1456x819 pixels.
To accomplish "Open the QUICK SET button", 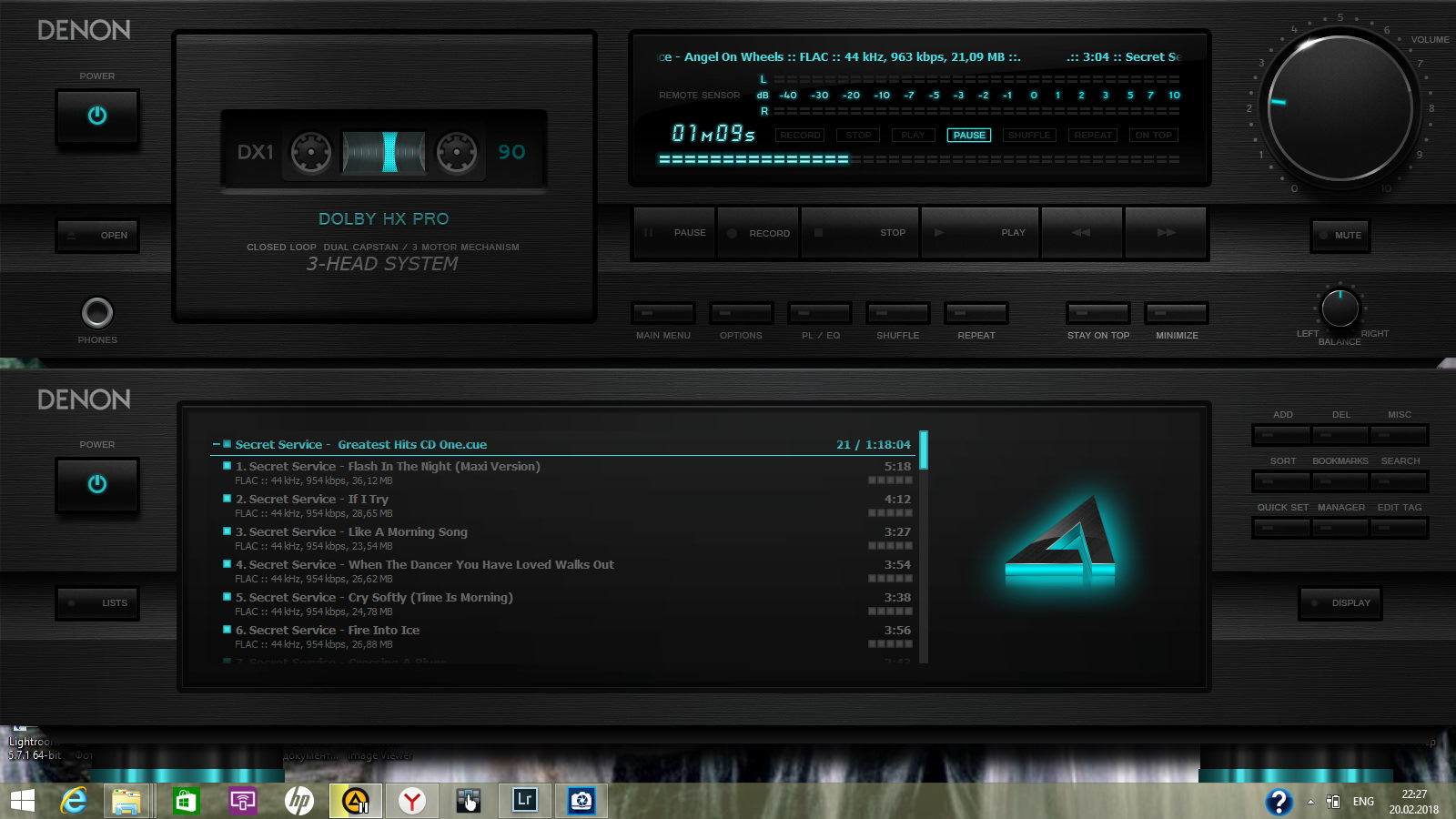I will tap(1282, 528).
